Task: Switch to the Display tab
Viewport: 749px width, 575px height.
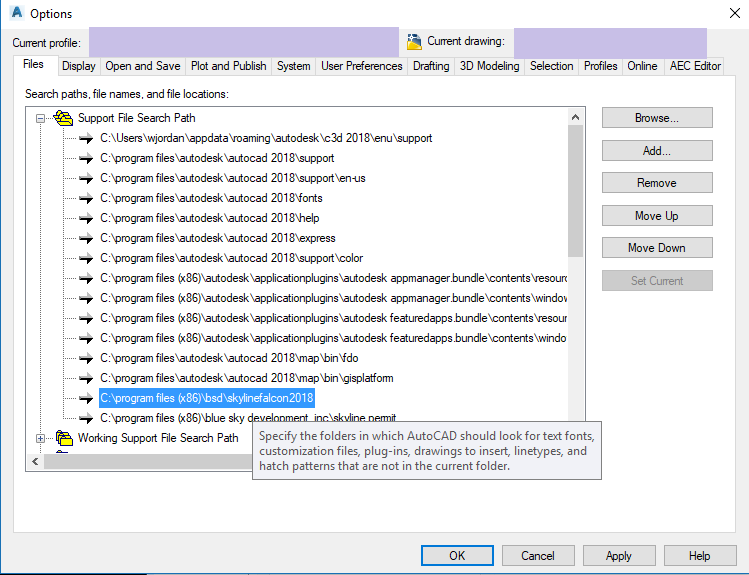Action: (78, 66)
